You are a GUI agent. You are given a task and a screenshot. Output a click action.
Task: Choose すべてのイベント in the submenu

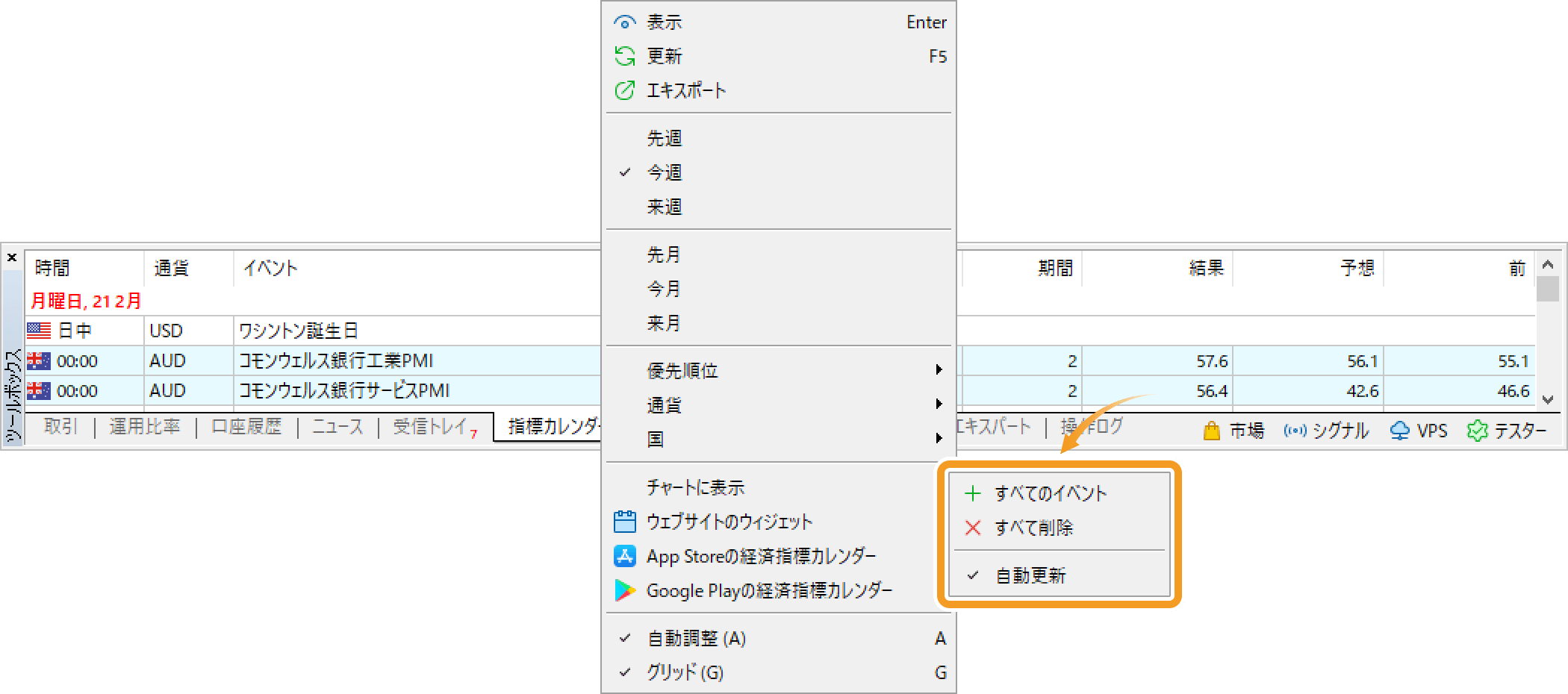[1059, 493]
